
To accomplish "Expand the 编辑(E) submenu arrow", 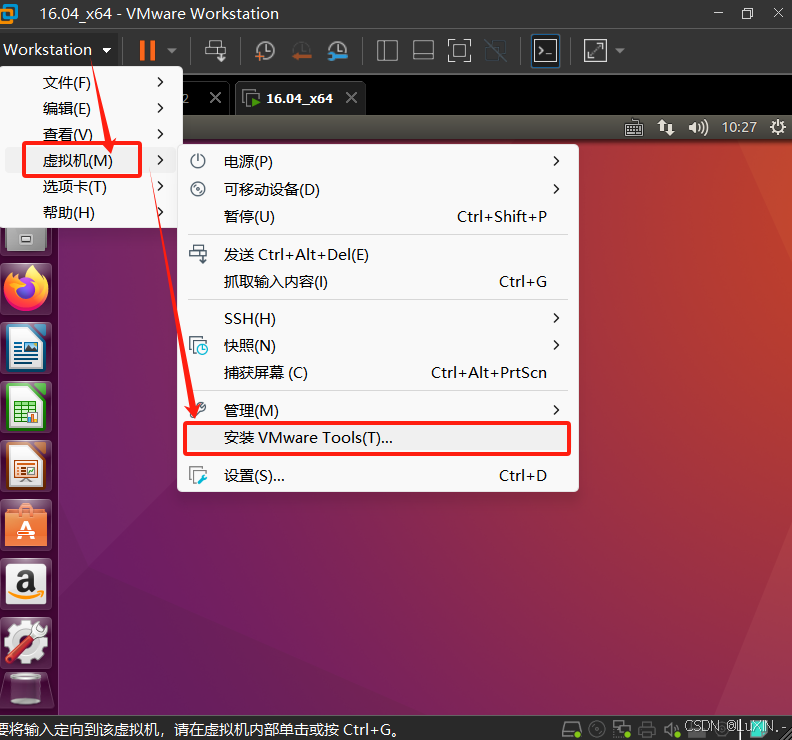I will (160, 108).
